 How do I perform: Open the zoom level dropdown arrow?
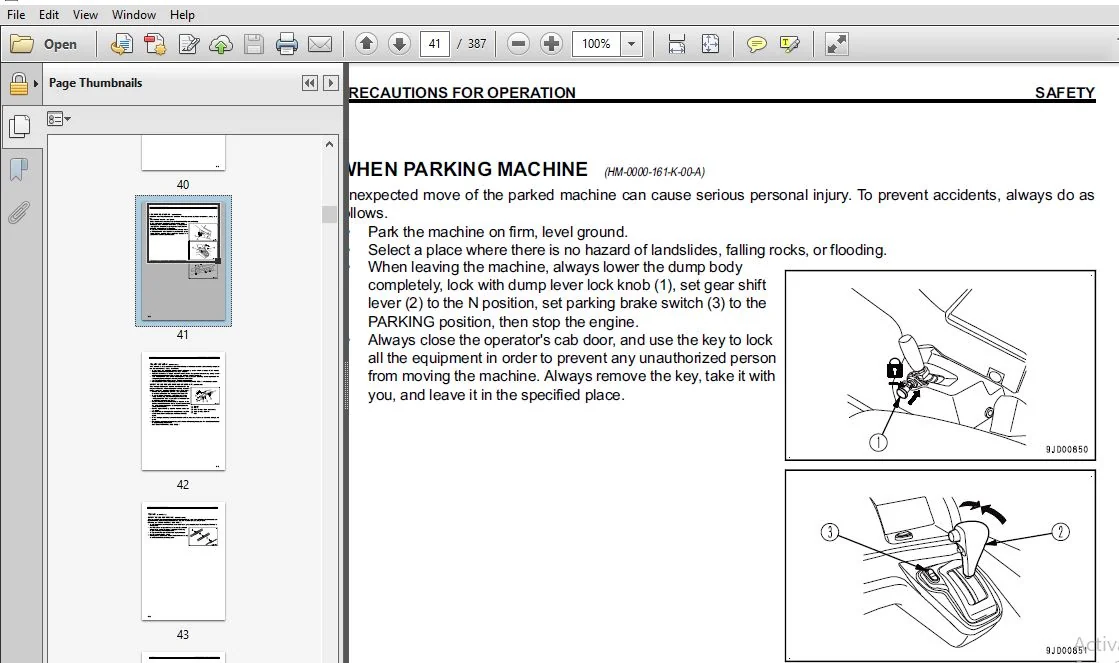pyautogui.click(x=632, y=44)
